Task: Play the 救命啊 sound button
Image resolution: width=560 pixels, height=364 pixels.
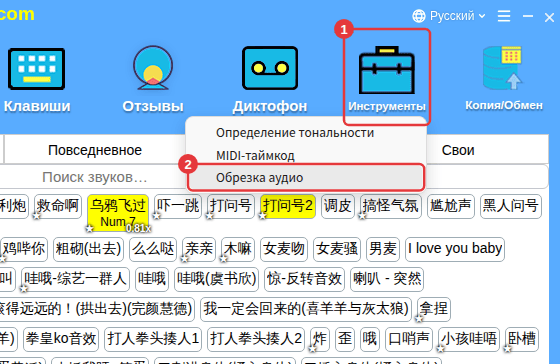Action: click(58, 206)
